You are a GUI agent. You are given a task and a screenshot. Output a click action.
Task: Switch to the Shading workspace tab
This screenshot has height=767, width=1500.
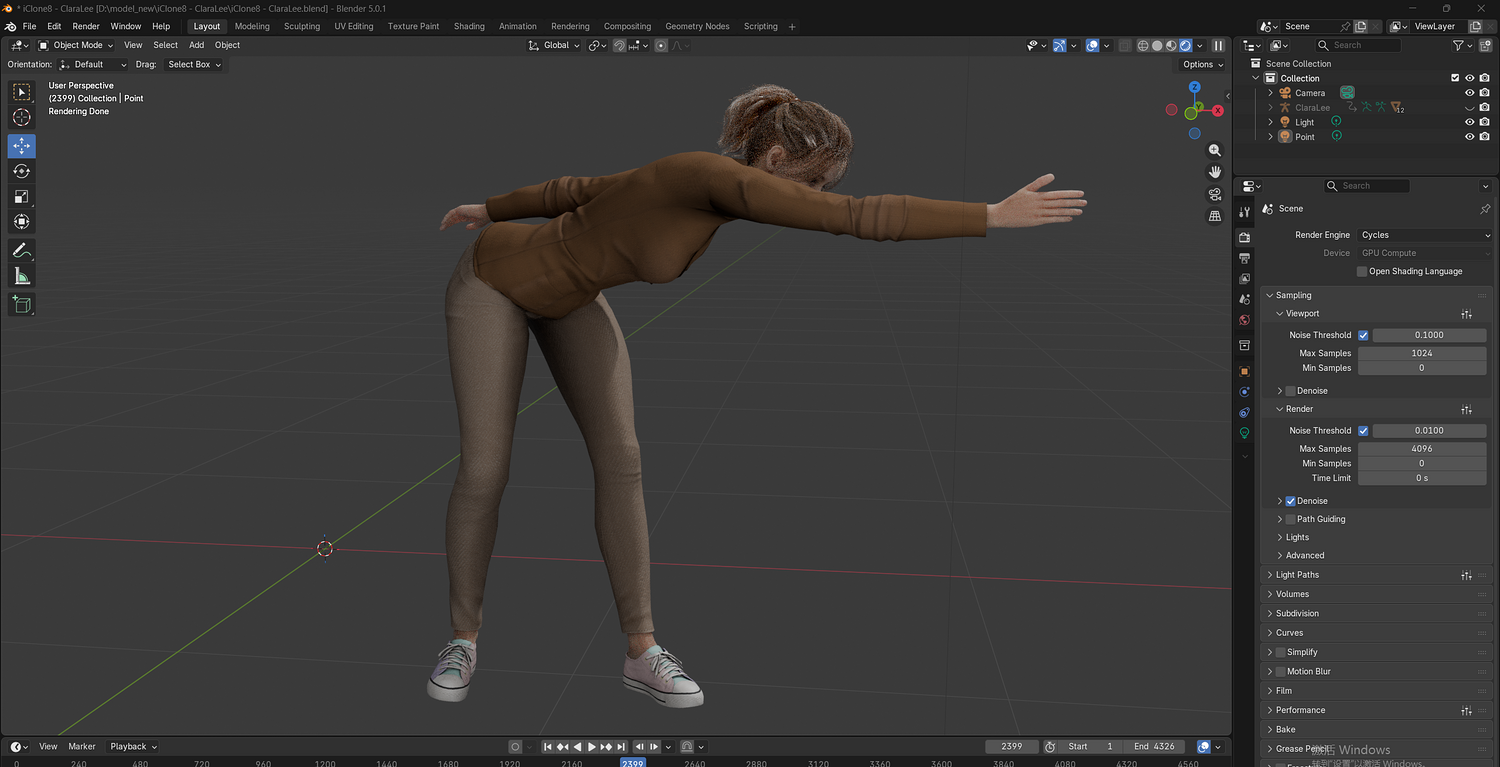469,26
